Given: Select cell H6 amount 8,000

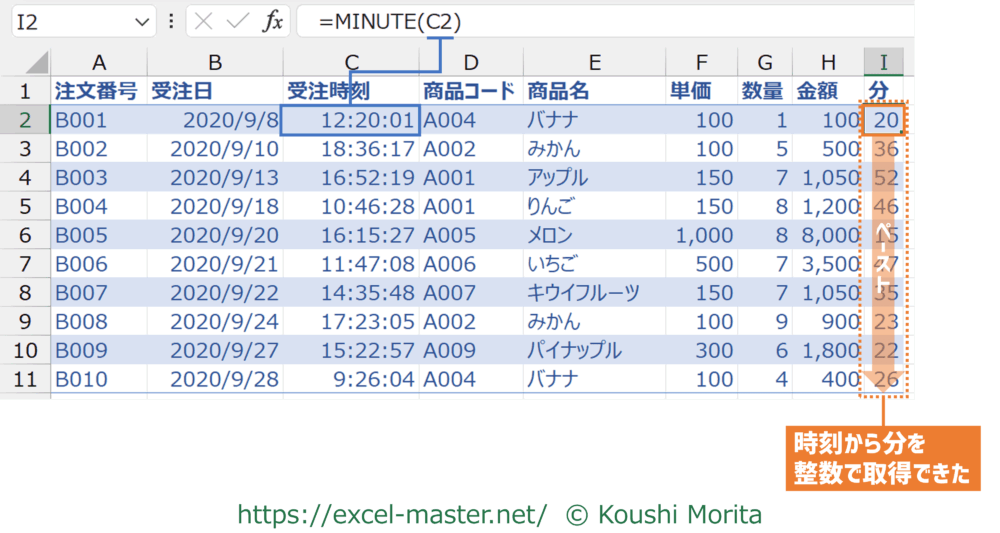Looking at the screenshot, I should [x=827, y=236].
